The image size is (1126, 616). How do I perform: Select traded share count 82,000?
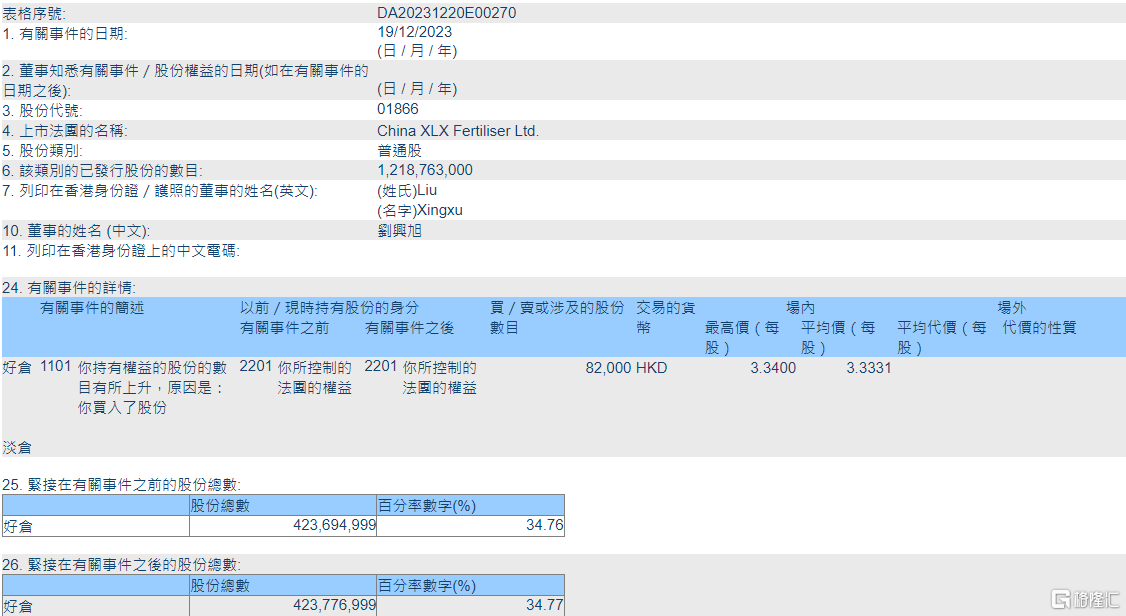(608, 368)
